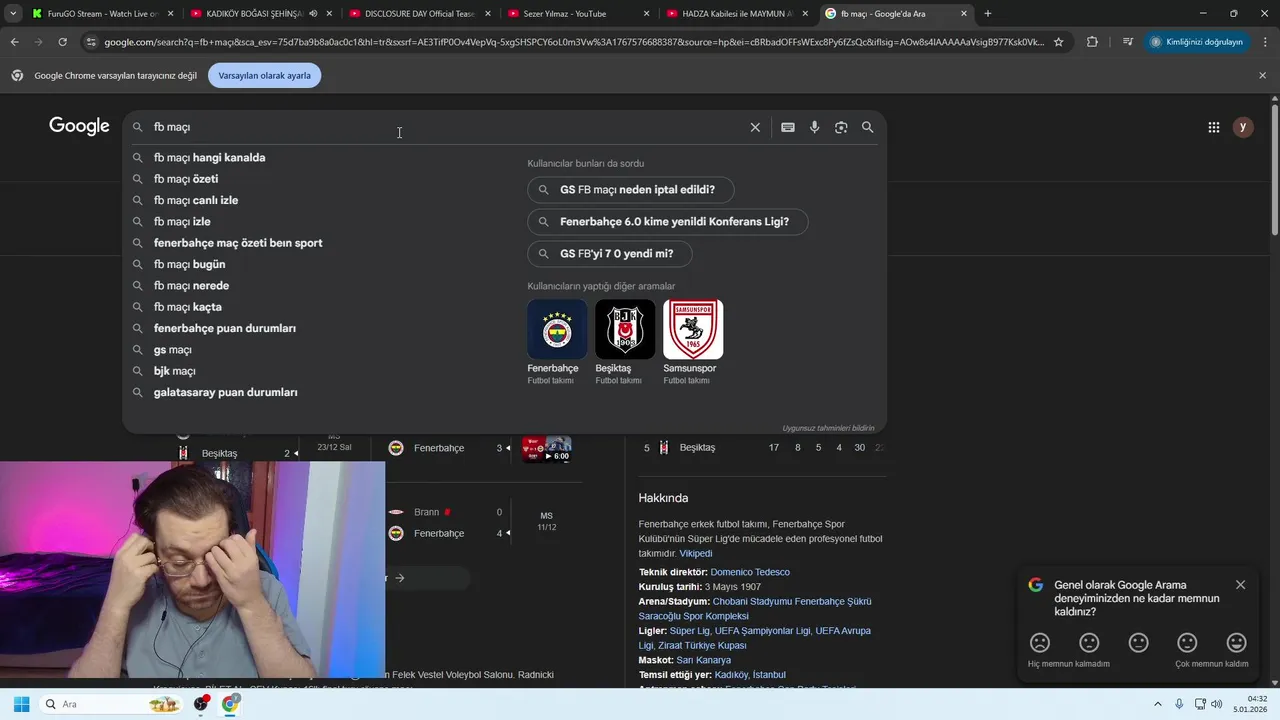
Task: Open volume control in system tray
Action: [x=1216, y=704]
